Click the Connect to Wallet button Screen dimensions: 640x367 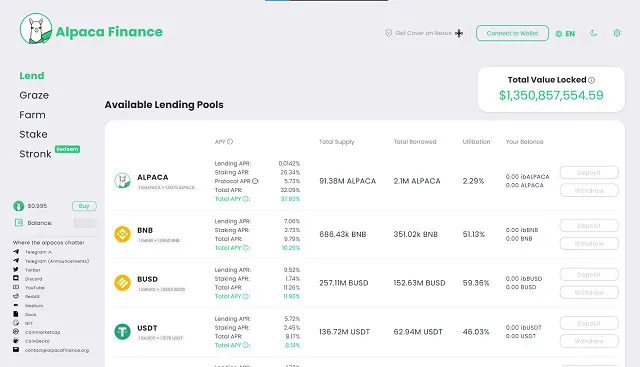coord(512,33)
